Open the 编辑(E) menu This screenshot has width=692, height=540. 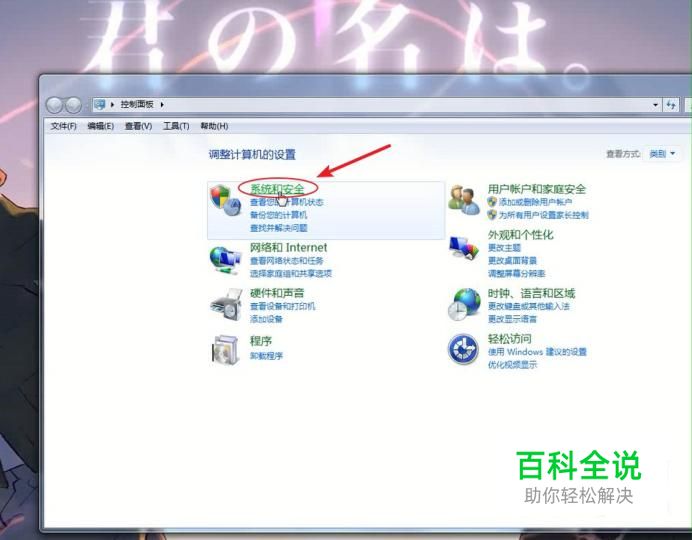[101, 126]
